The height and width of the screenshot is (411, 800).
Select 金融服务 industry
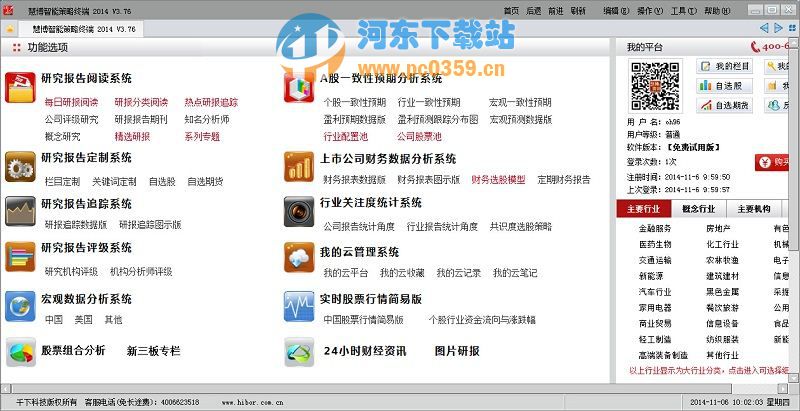655,228
